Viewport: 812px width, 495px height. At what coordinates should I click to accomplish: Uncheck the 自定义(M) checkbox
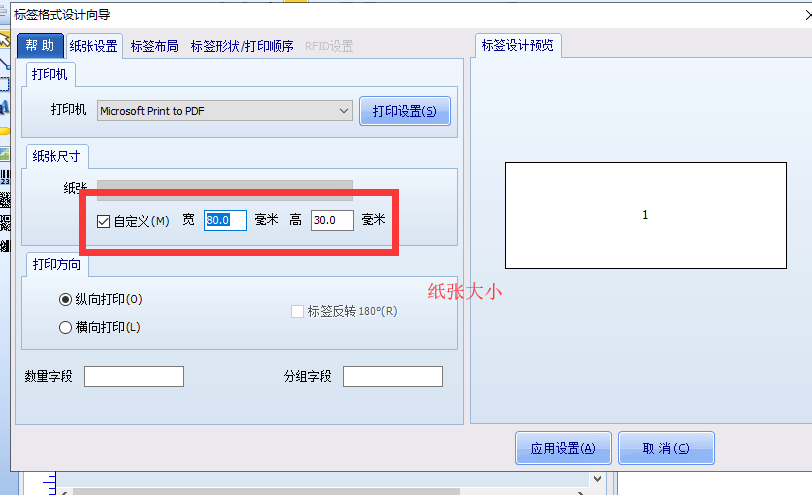(x=103, y=220)
